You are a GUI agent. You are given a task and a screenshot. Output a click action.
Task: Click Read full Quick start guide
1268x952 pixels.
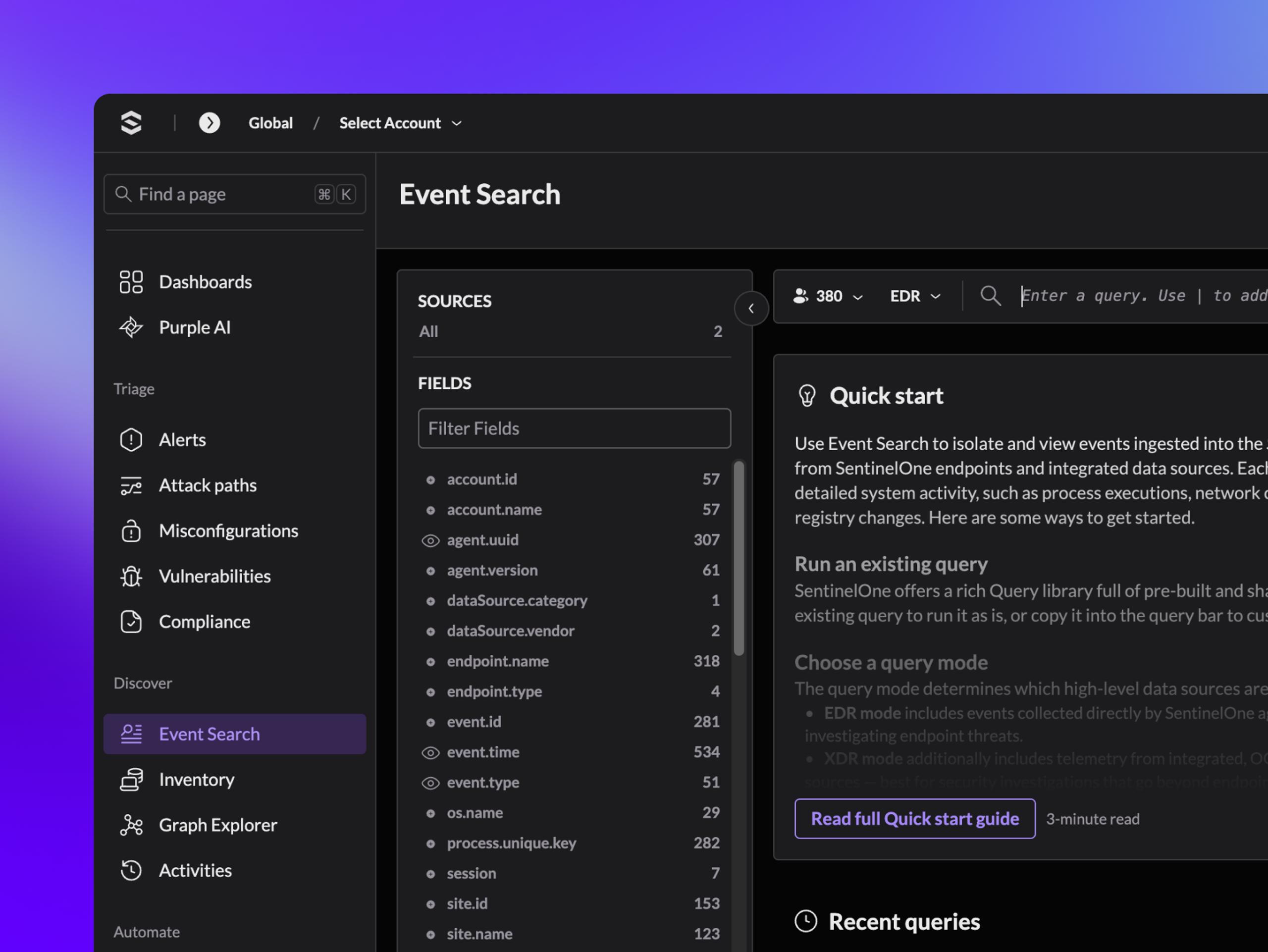915,819
